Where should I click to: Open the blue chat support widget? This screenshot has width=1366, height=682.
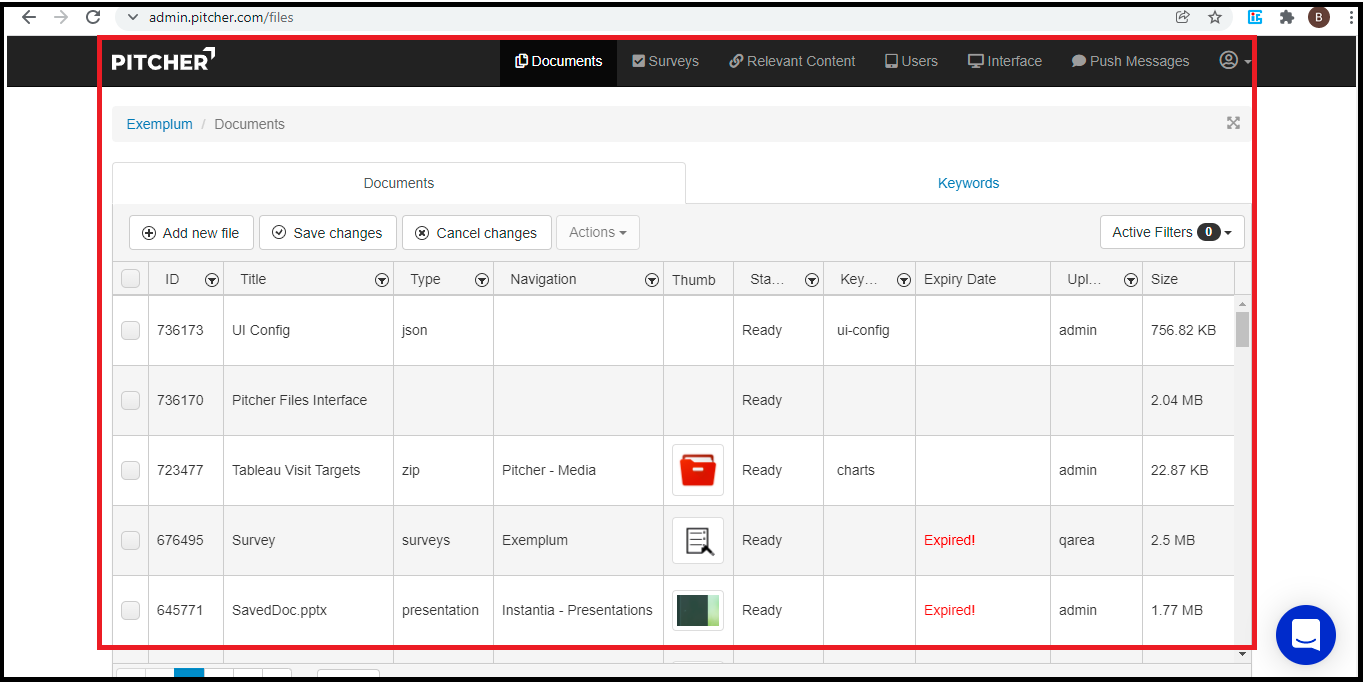click(1305, 635)
